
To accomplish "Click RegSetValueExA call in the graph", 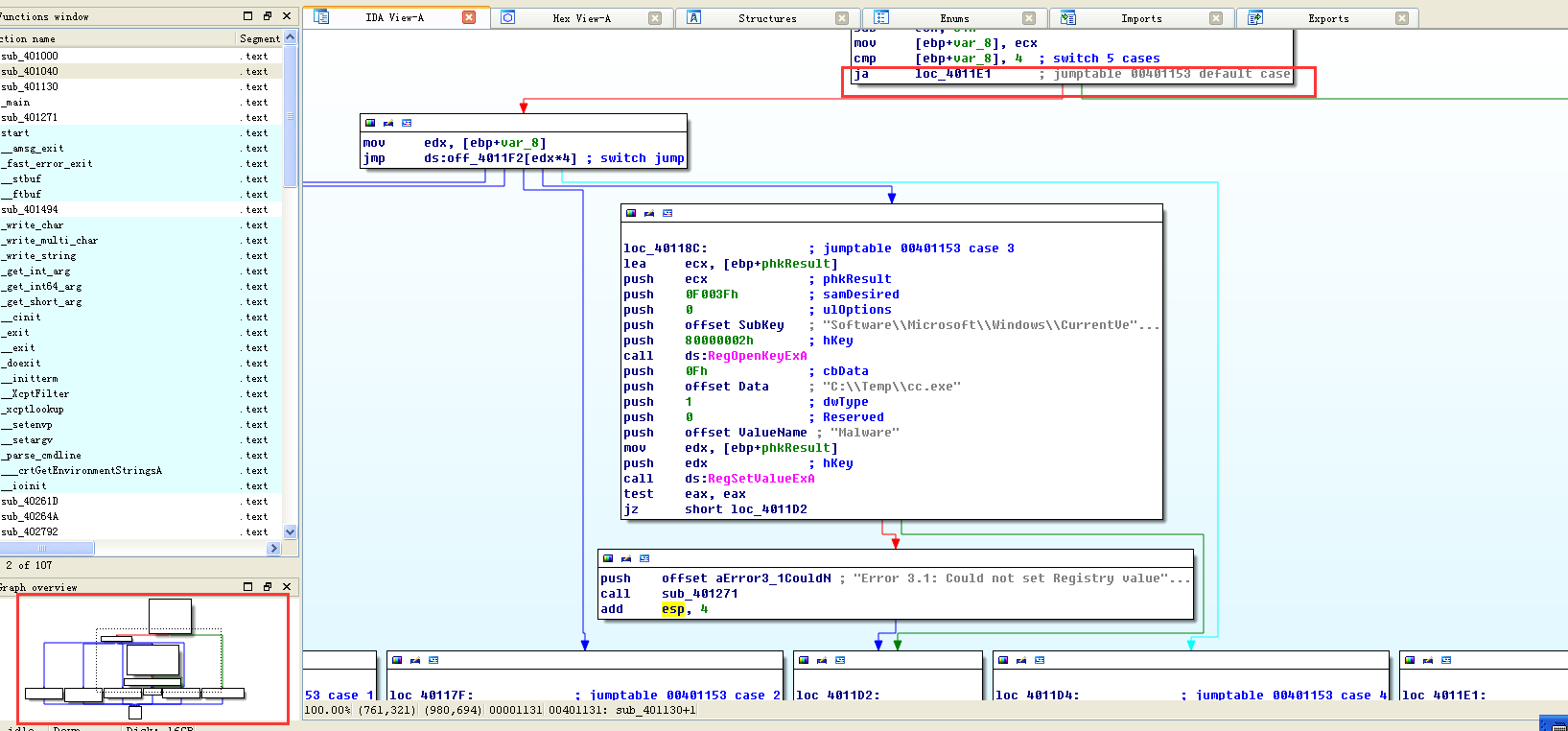I will 761,479.
